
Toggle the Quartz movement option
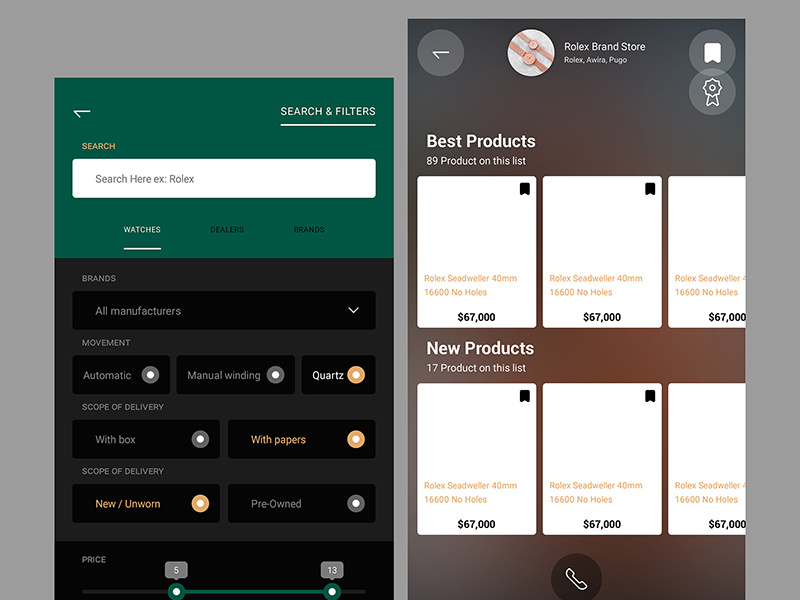point(338,375)
